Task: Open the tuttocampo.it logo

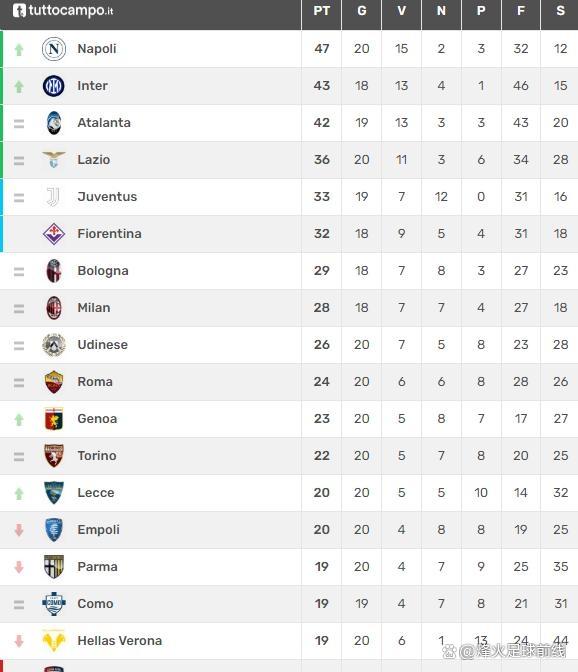Action: coord(63,10)
